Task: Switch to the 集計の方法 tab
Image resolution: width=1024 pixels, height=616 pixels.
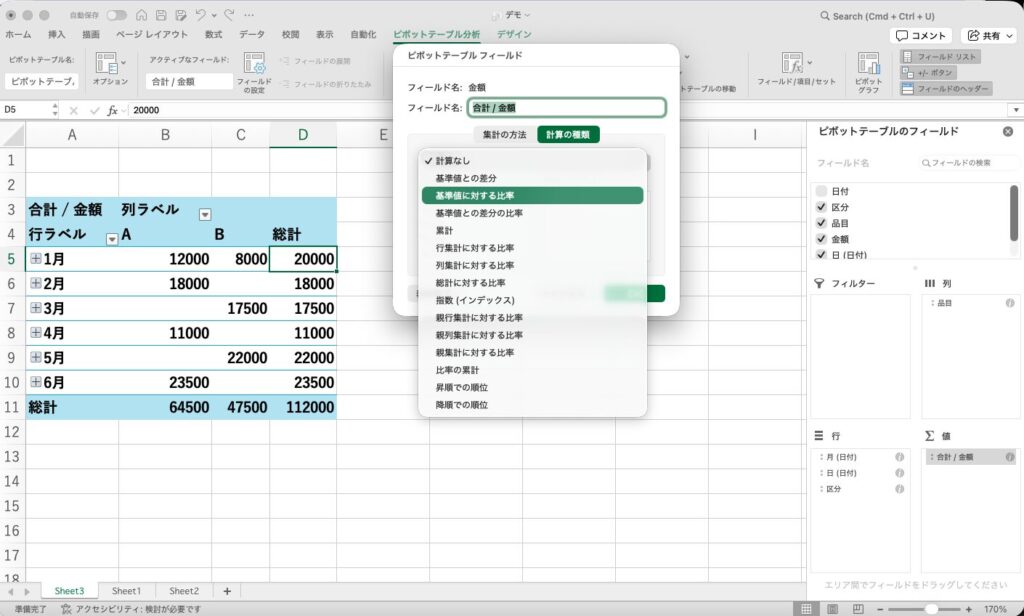Action: pyautogui.click(x=504, y=135)
